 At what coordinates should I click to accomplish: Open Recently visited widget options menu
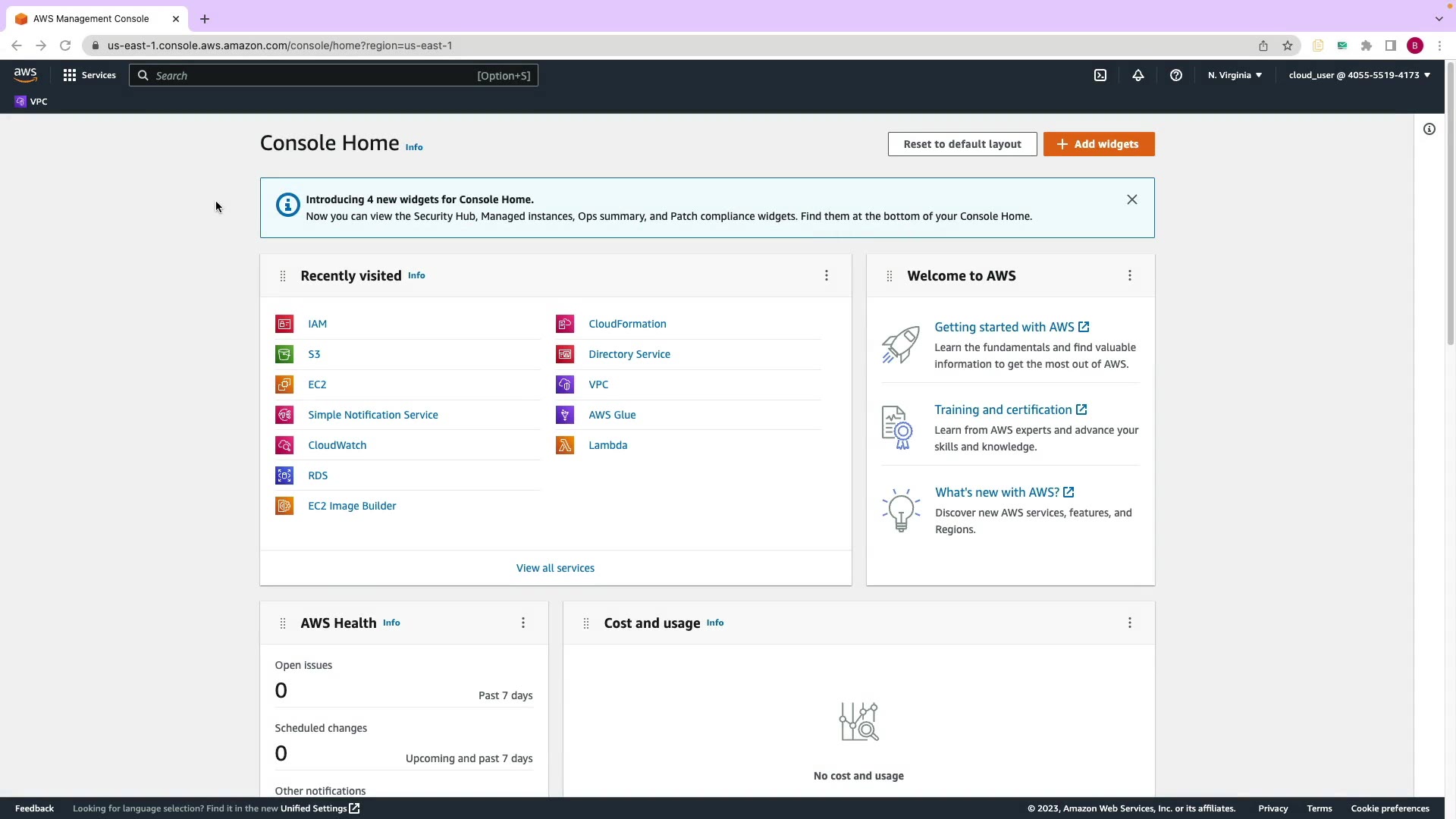827,275
